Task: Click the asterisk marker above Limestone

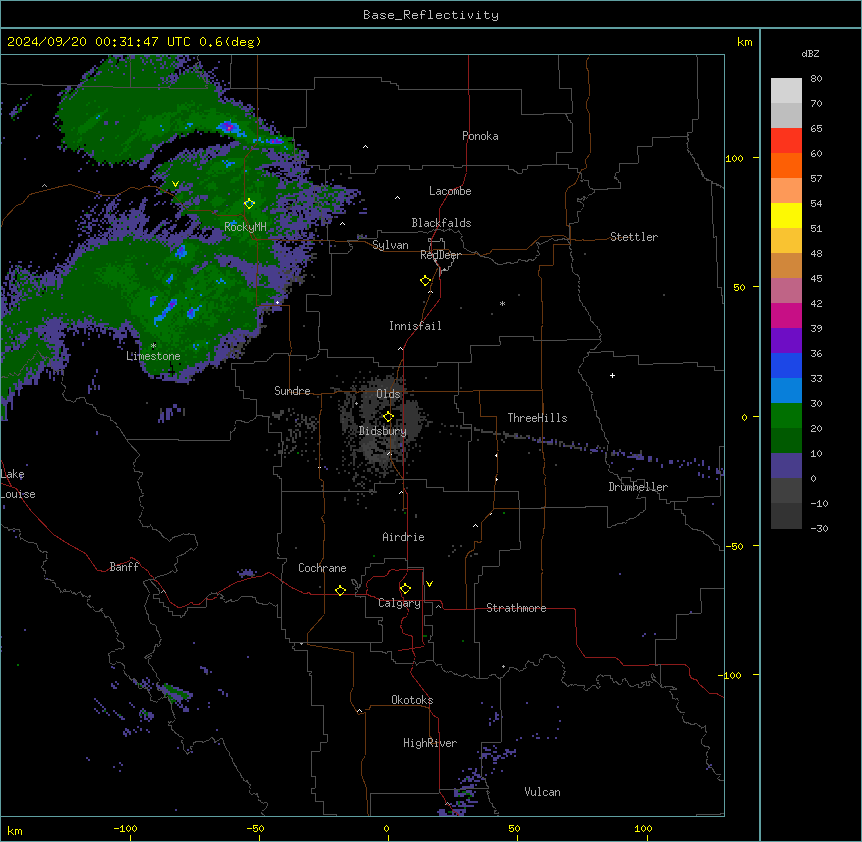Action: [153, 346]
